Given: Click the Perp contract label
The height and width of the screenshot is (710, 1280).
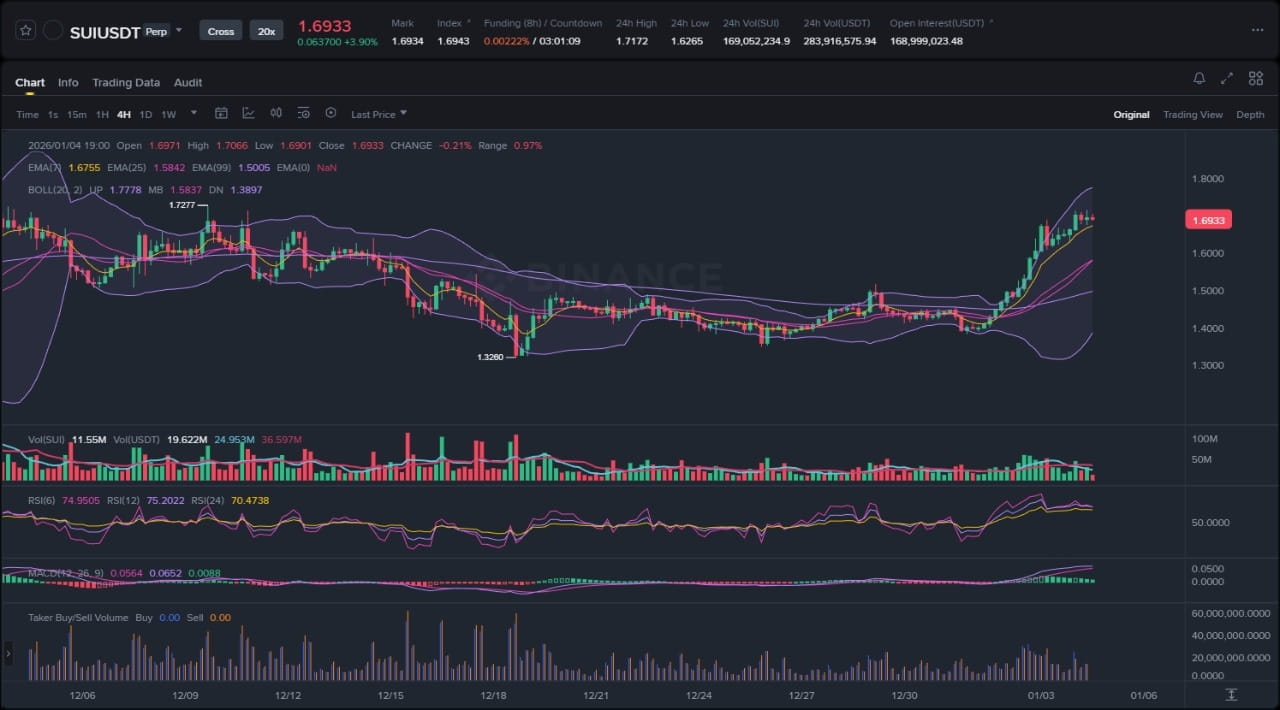Looking at the screenshot, I should coord(156,31).
